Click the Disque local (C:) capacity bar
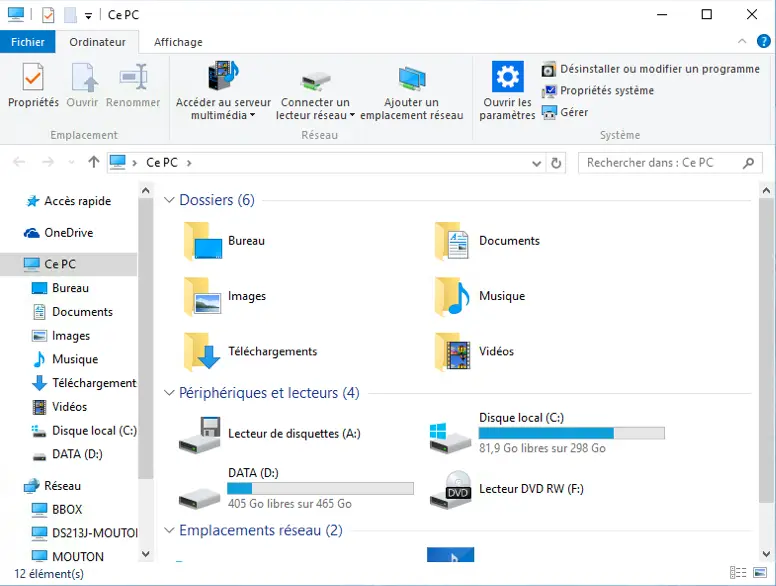776x586 pixels. point(572,434)
